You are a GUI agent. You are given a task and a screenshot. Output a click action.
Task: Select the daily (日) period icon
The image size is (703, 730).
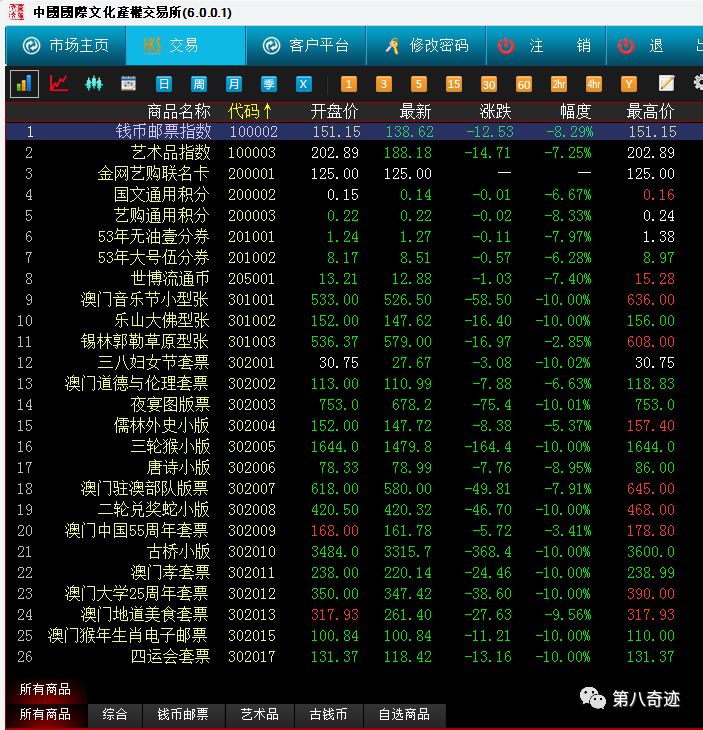point(163,84)
